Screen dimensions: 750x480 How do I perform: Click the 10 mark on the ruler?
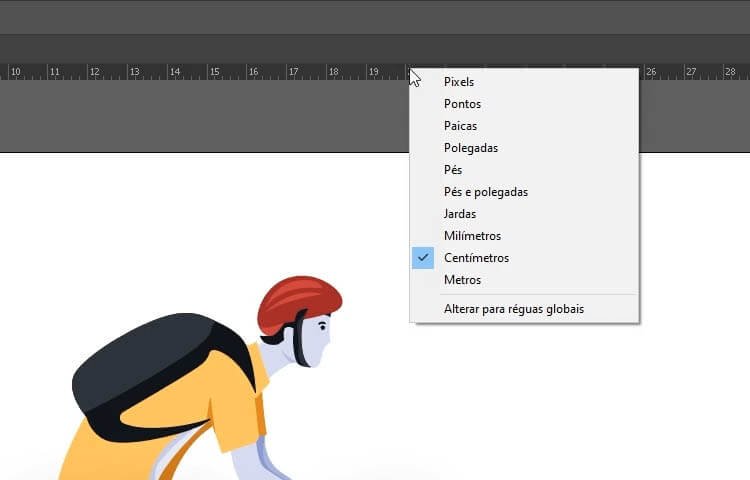[x=15, y=72]
